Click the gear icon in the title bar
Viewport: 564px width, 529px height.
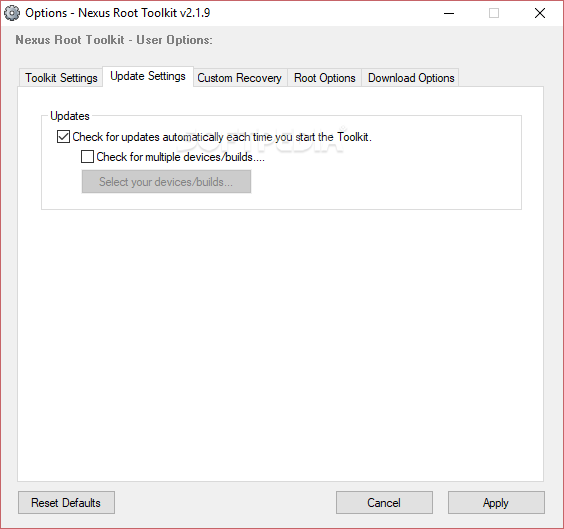coord(12,13)
